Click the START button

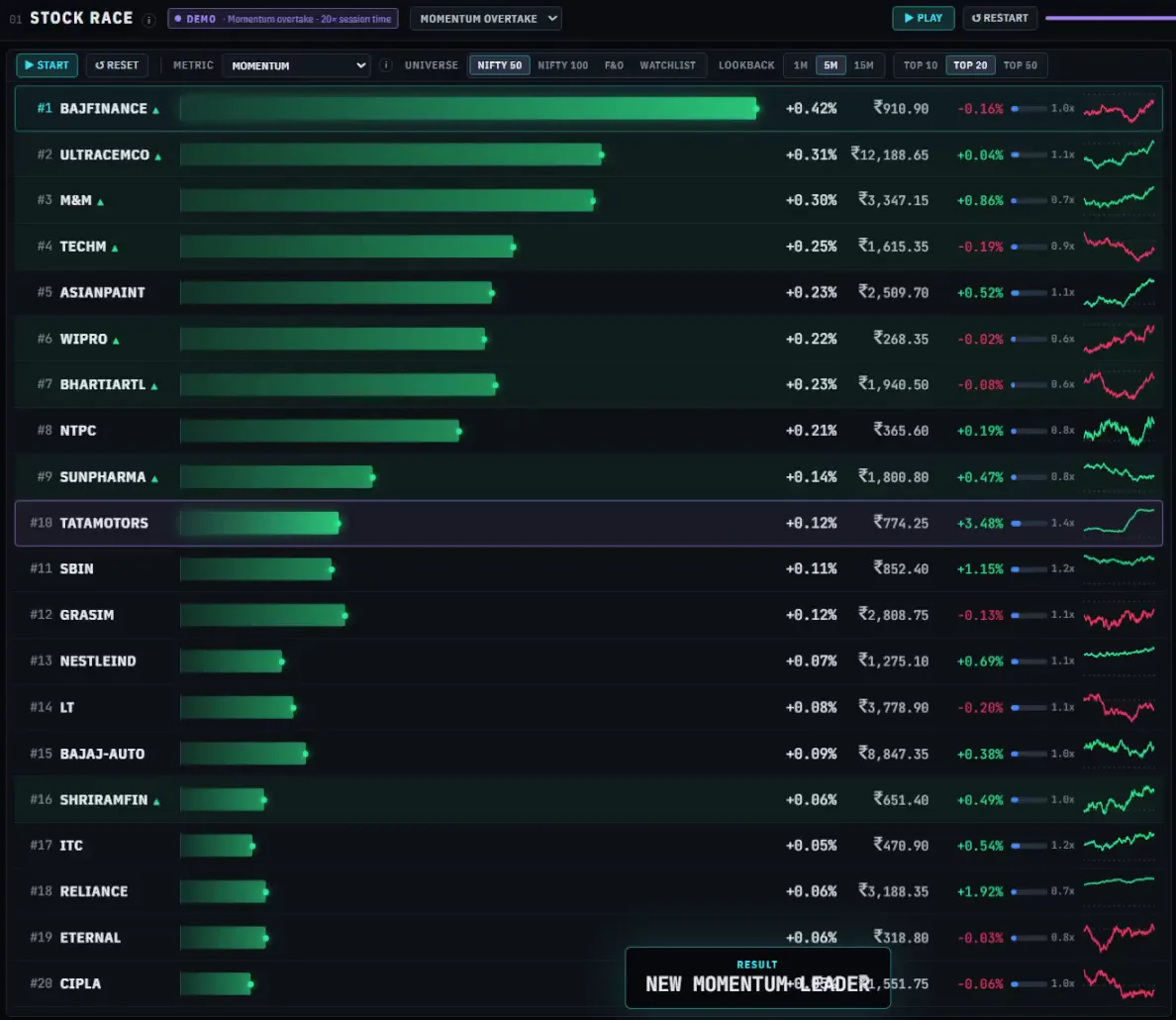click(x=47, y=65)
